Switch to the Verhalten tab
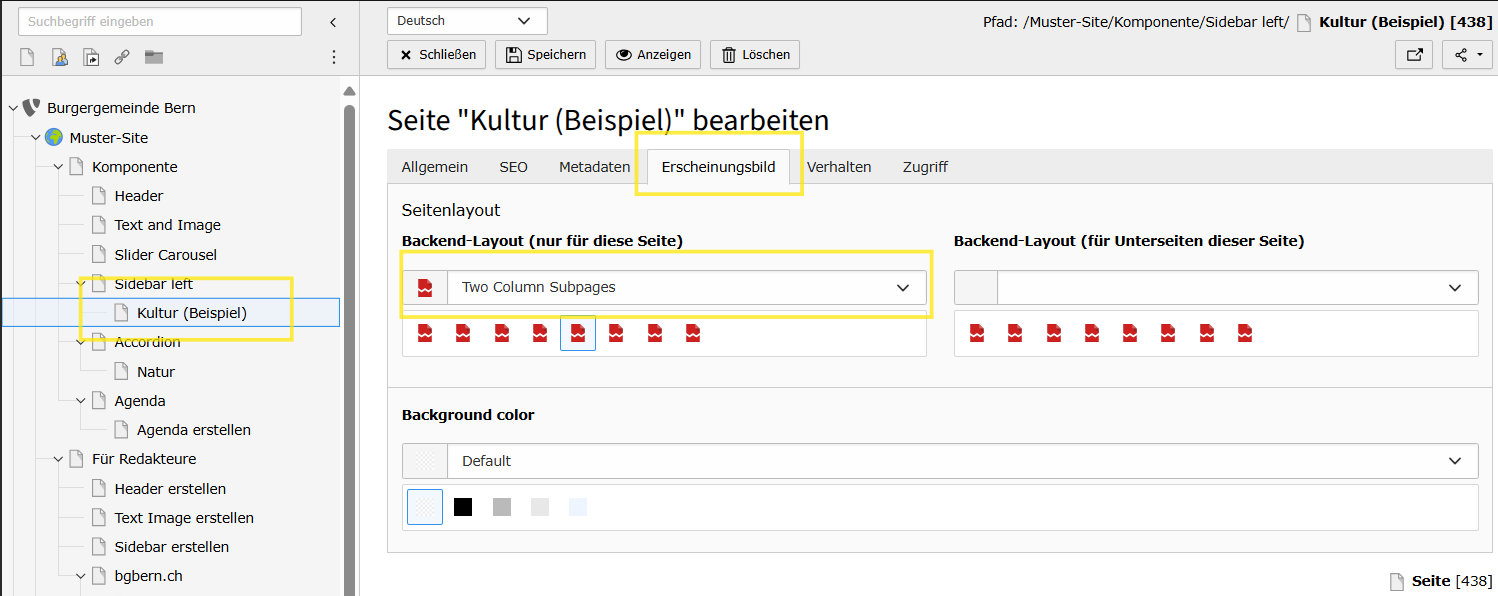This screenshot has width=1498, height=596. pos(839,167)
